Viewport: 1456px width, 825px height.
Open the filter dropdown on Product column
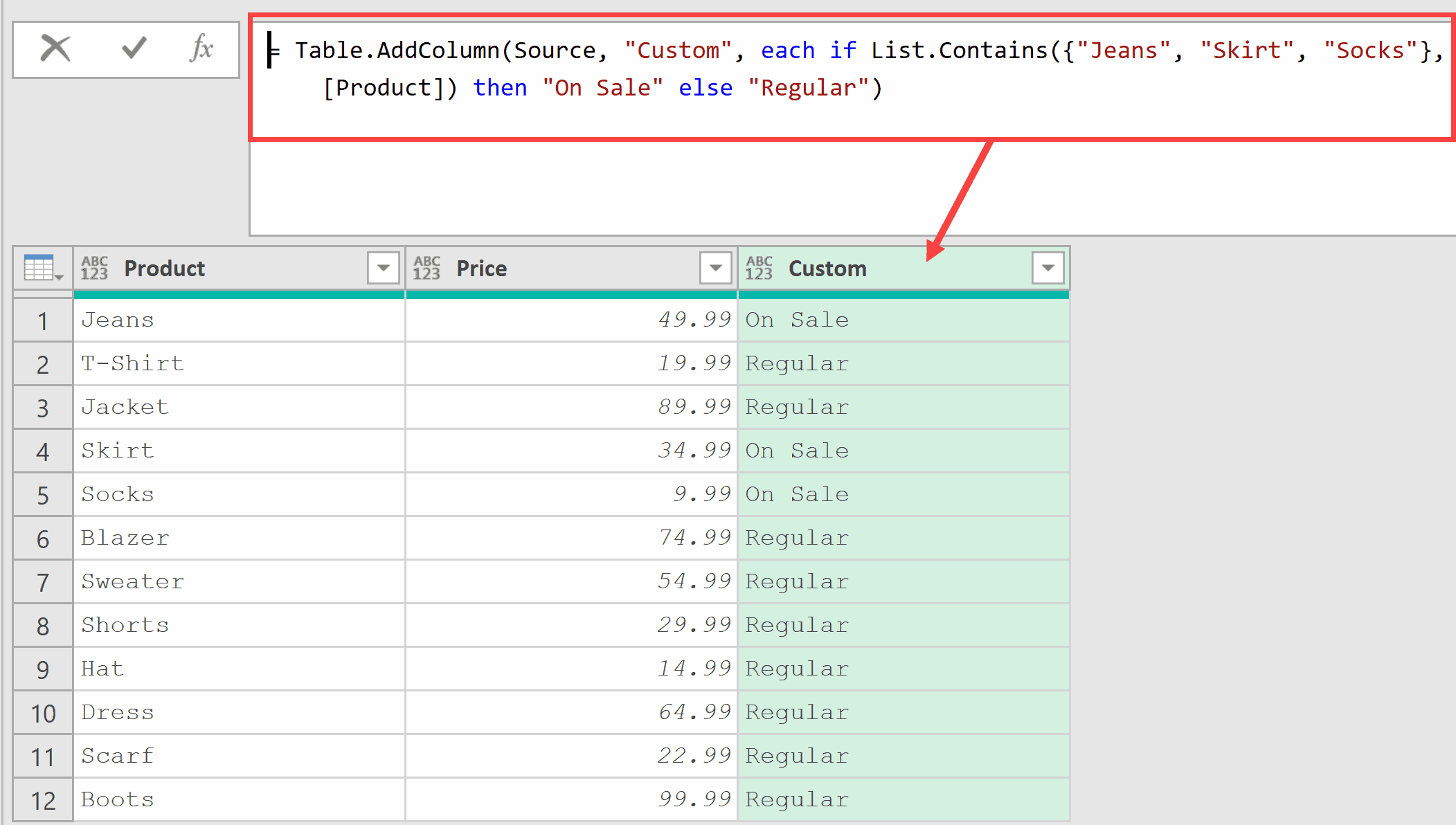(383, 267)
